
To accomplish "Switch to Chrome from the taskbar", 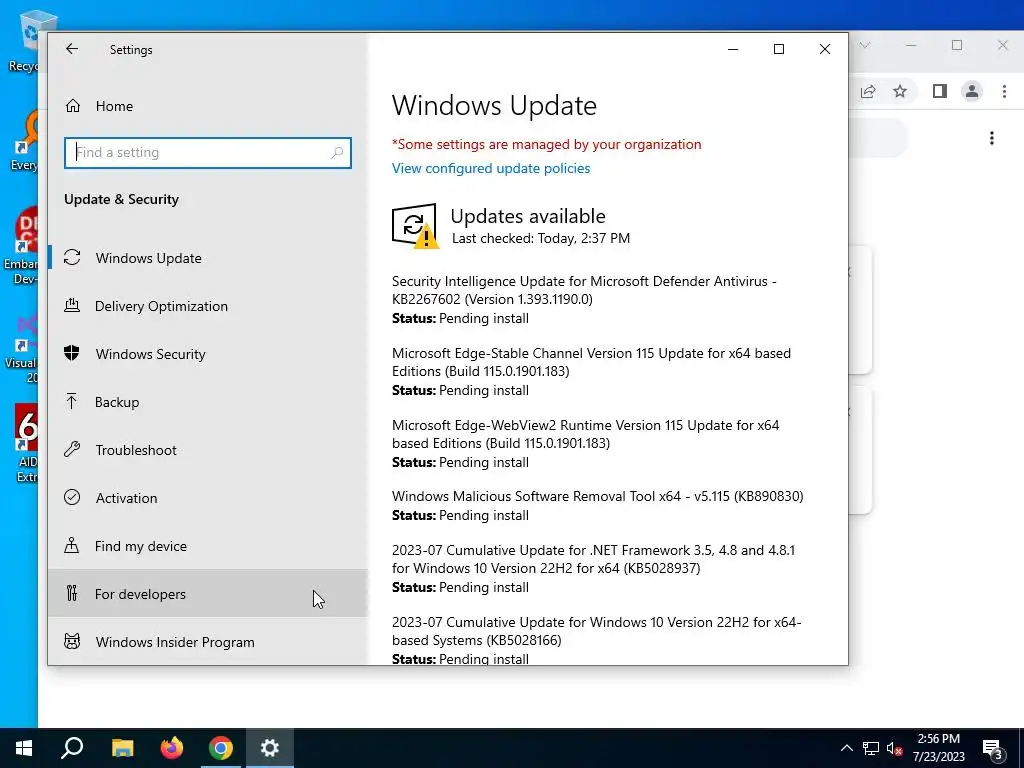I will [221, 748].
